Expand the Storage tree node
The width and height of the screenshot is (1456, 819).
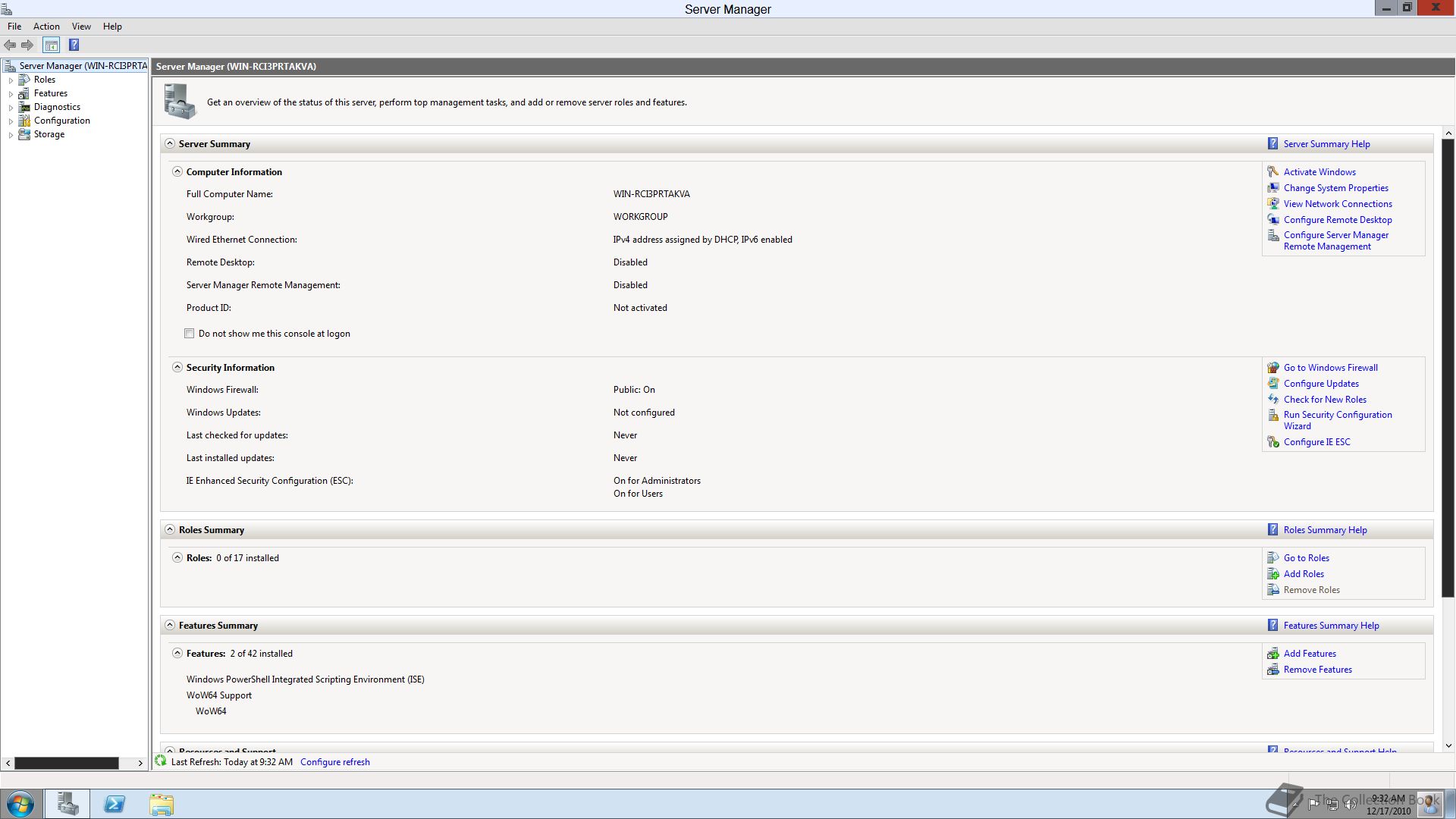click(11, 135)
